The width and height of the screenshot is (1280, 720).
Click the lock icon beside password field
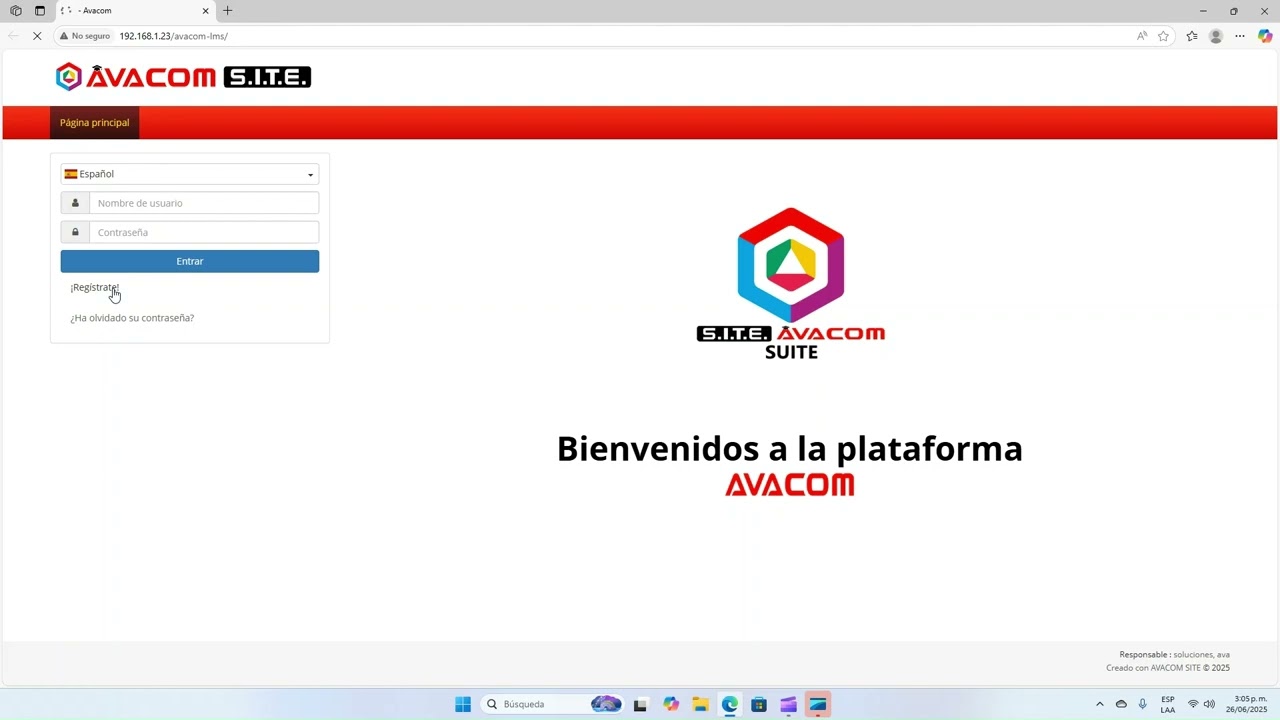coord(75,232)
